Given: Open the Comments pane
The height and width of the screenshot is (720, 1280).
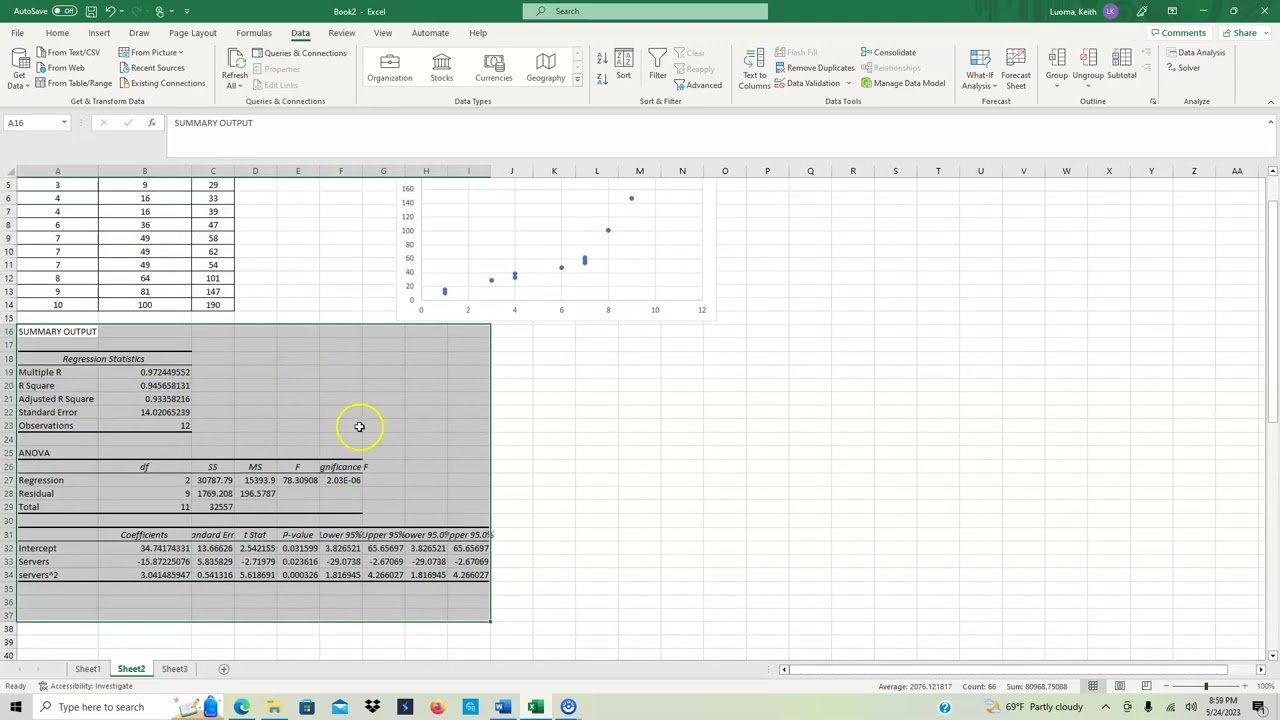Looking at the screenshot, I should click(x=1178, y=33).
